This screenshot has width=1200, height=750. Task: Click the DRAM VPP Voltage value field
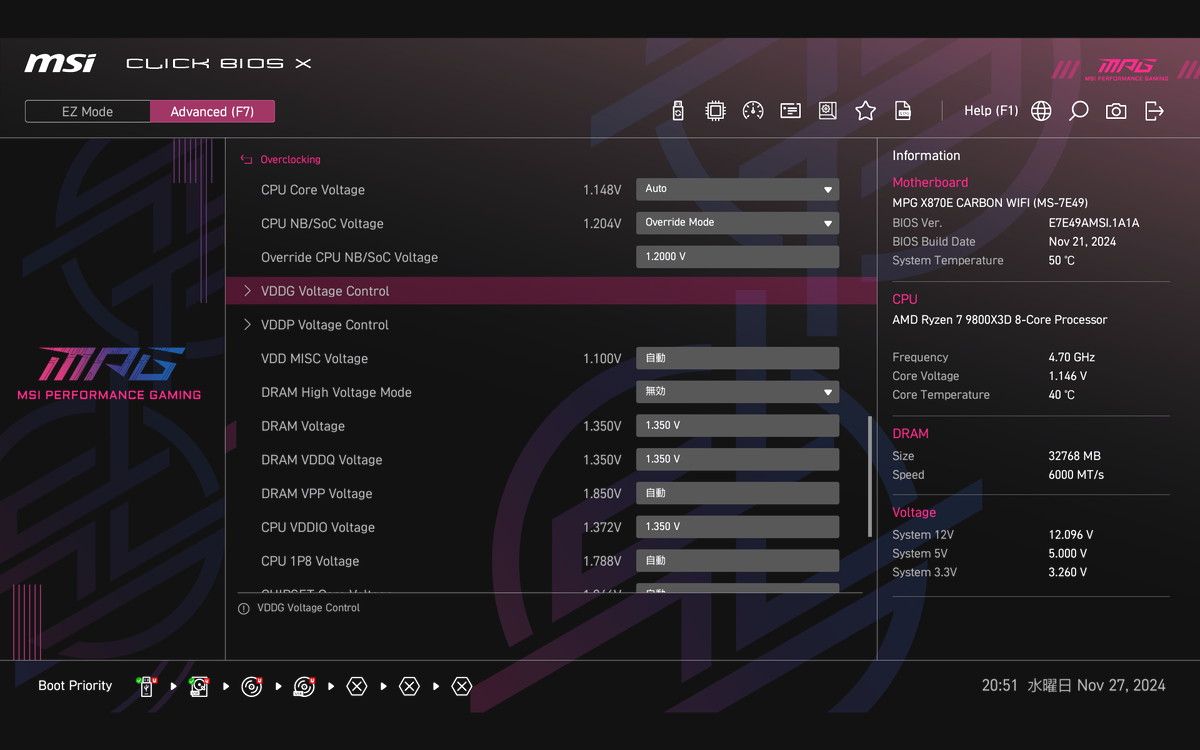coord(737,493)
